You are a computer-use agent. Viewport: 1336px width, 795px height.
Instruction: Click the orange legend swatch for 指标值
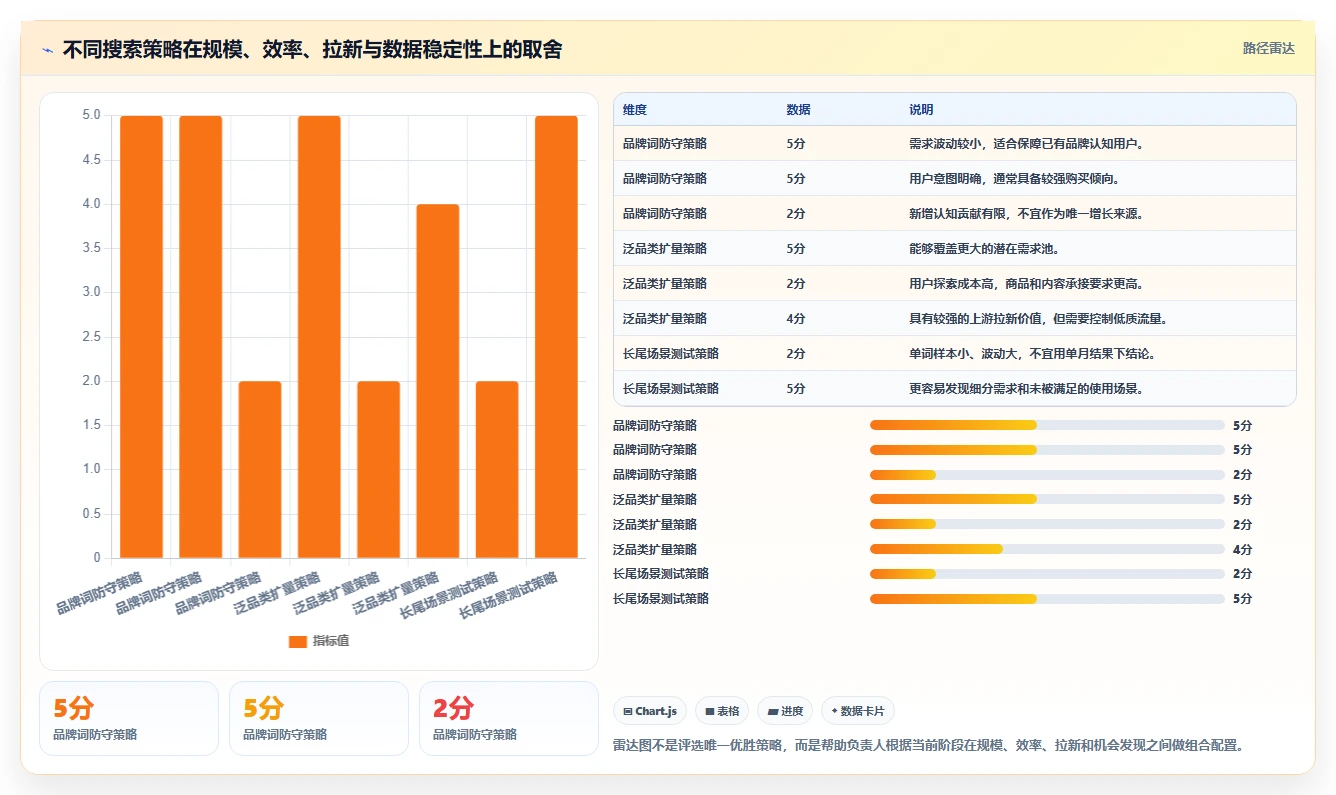click(298, 641)
